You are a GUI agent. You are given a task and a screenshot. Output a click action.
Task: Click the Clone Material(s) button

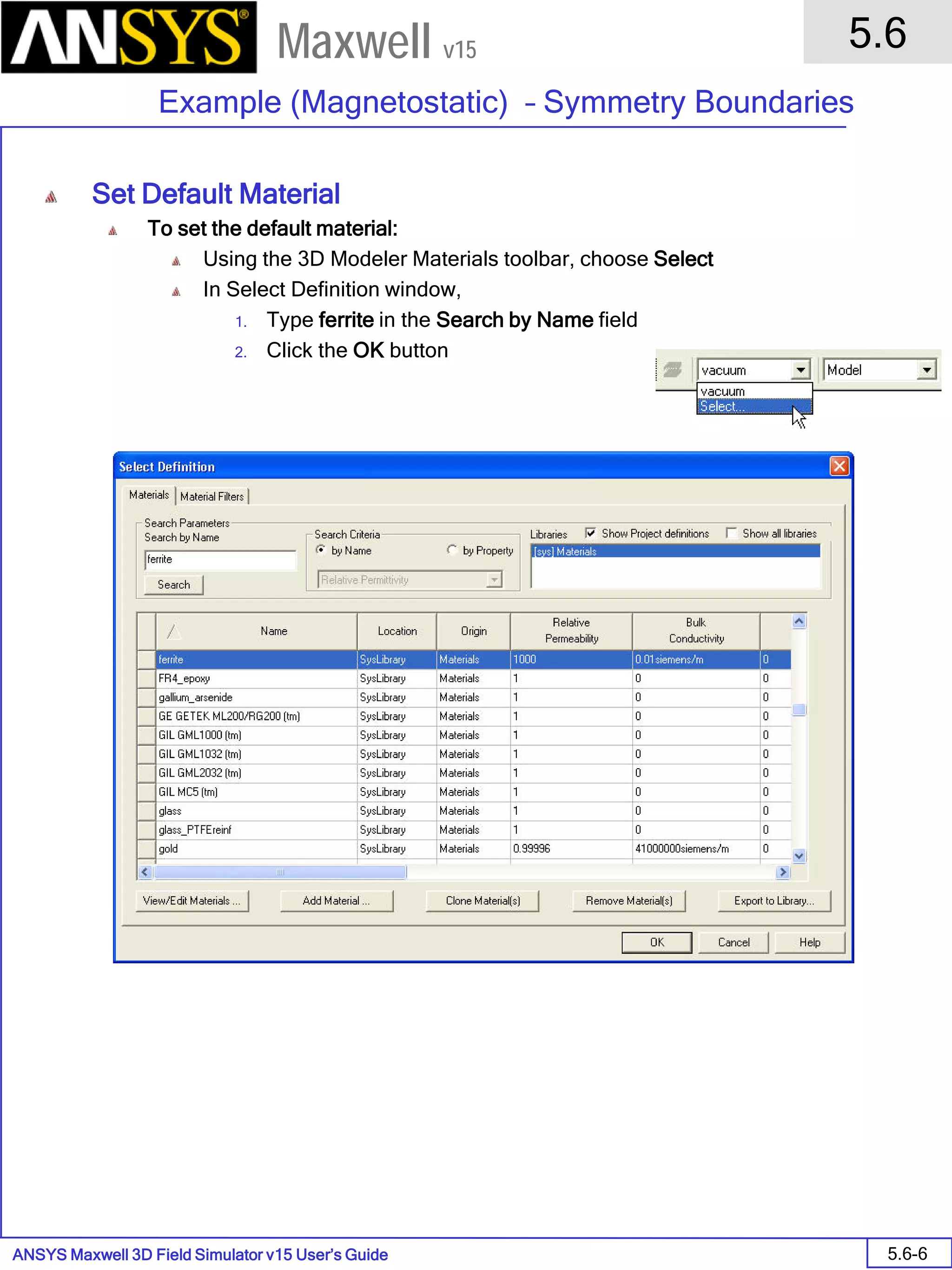tap(483, 901)
